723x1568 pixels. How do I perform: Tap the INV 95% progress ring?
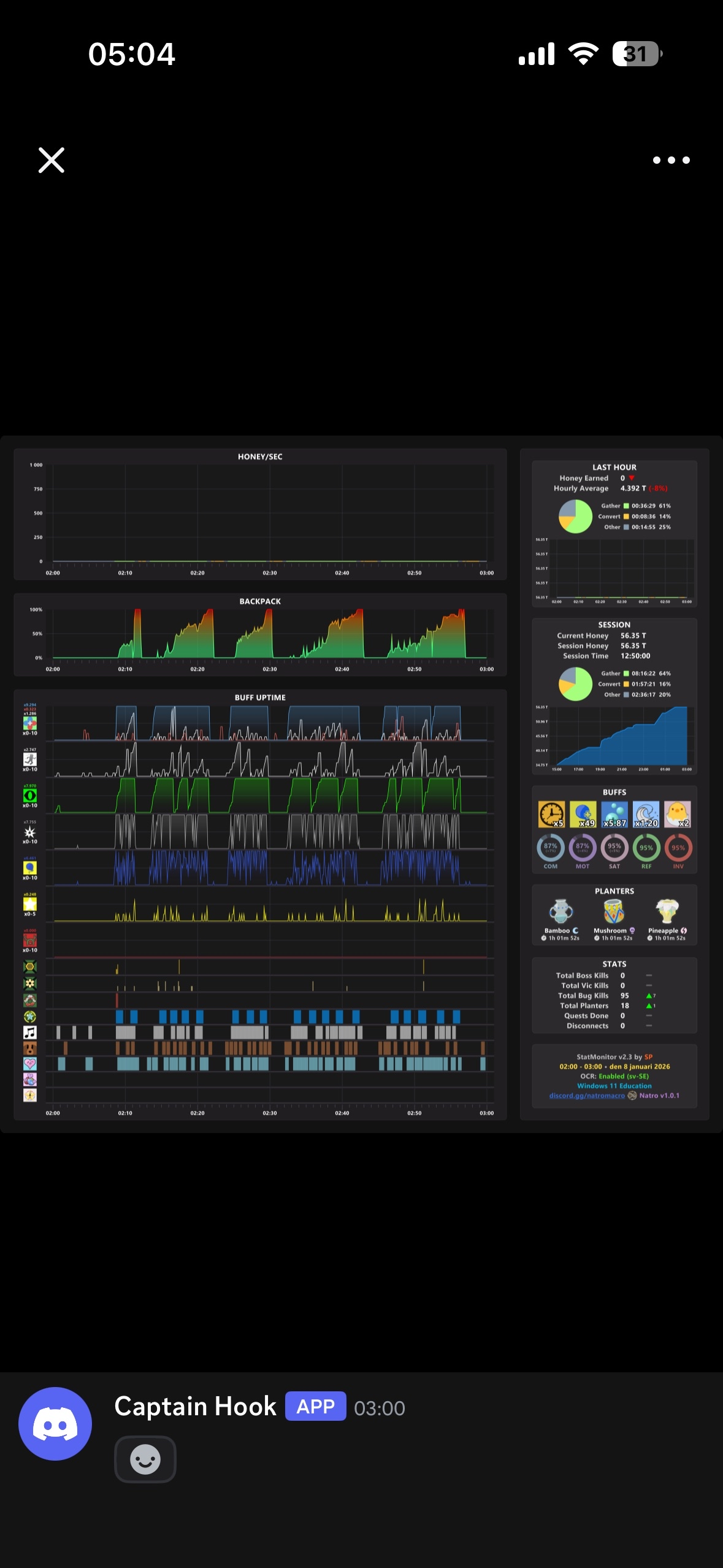pos(678,848)
